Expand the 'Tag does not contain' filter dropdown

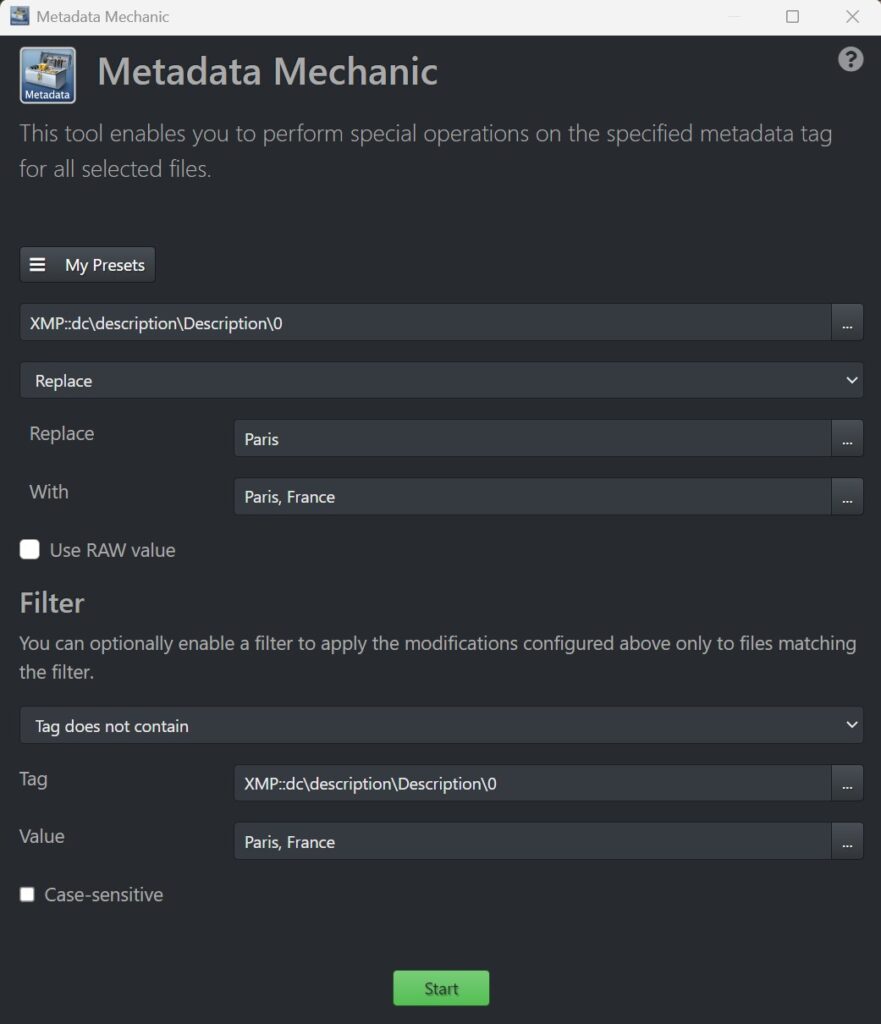(440, 724)
